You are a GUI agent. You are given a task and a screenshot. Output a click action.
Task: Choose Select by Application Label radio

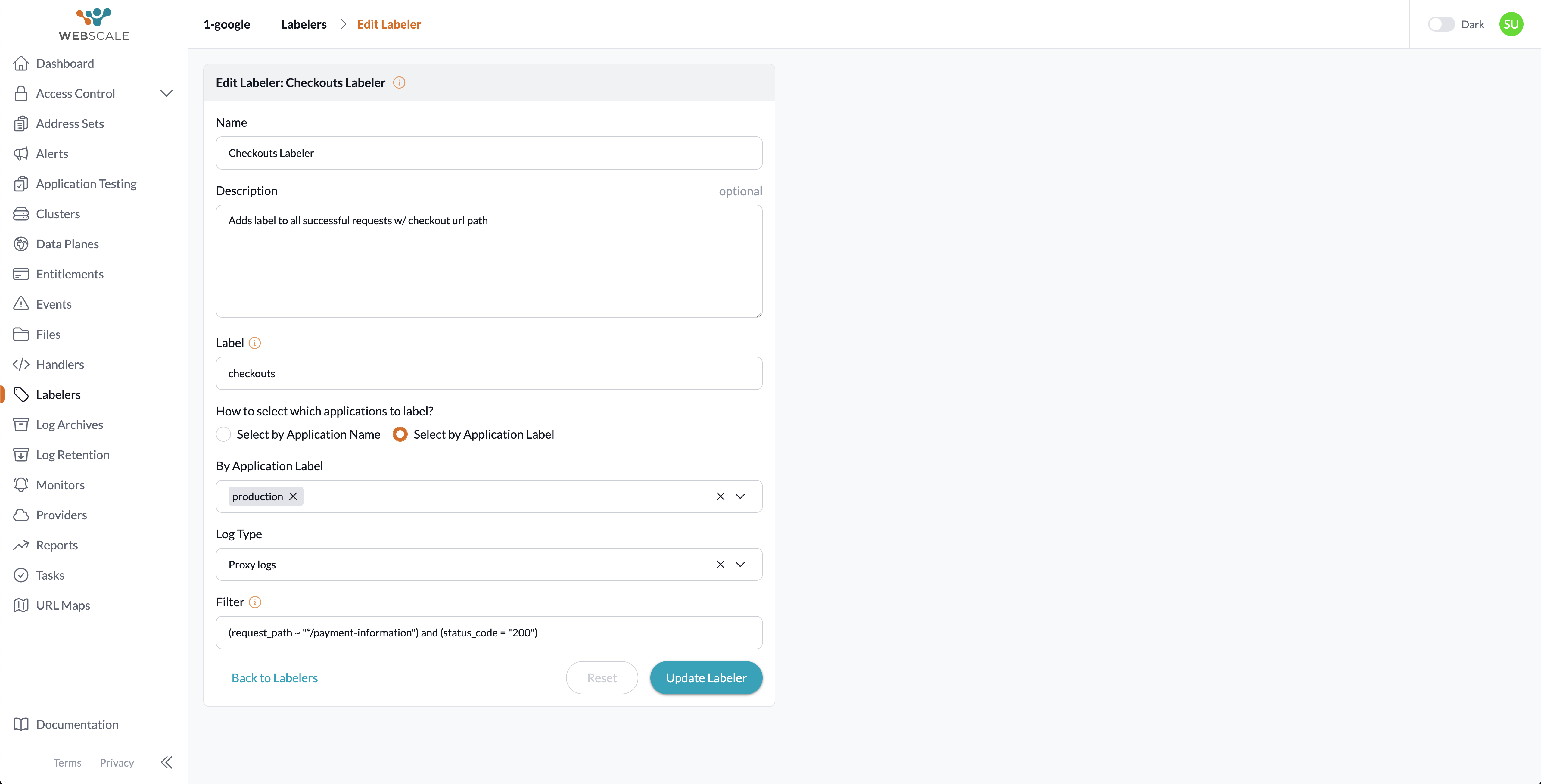[400, 434]
